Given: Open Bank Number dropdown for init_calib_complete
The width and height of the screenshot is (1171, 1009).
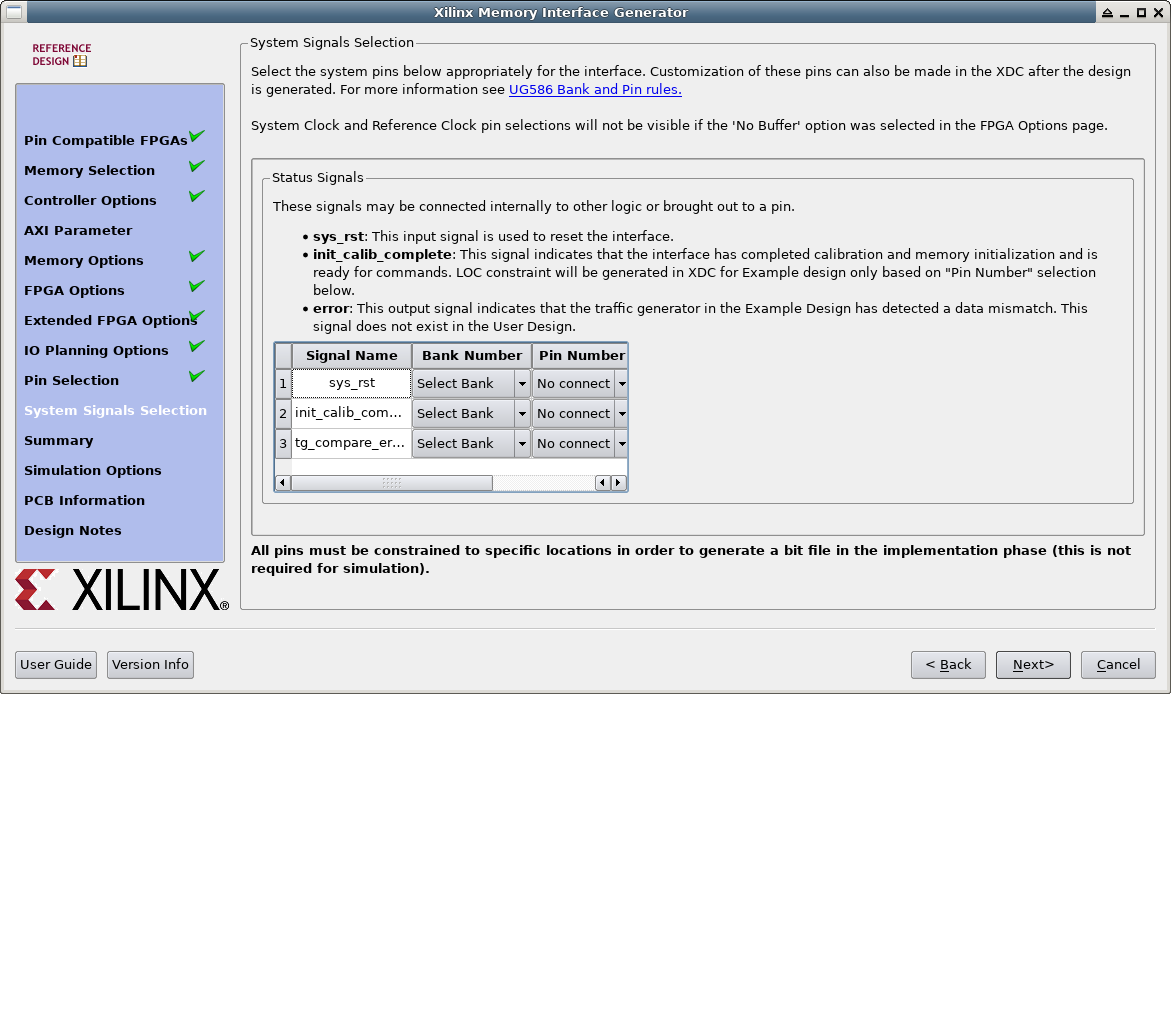Looking at the screenshot, I should tap(471, 413).
